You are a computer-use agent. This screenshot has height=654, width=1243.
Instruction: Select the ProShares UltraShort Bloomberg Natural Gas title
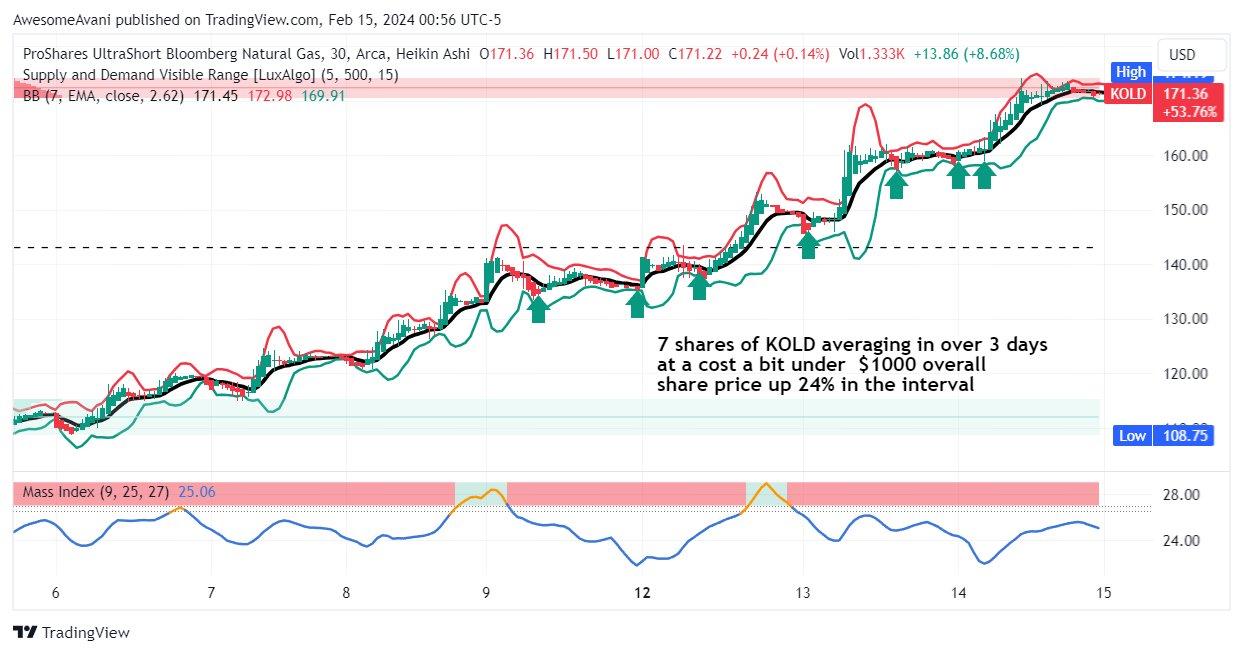coord(187,54)
